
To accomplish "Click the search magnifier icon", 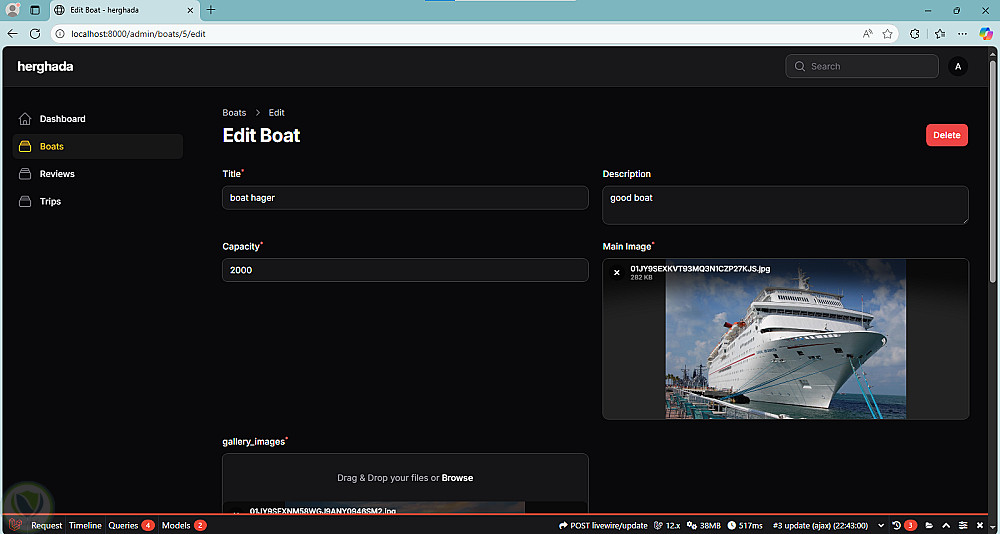I will (x=800, y=66).
